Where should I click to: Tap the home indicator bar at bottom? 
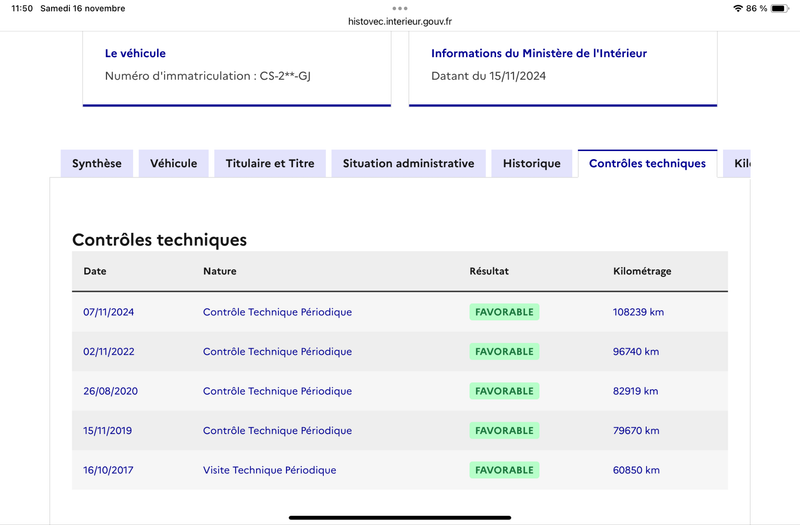click(400, 517)
